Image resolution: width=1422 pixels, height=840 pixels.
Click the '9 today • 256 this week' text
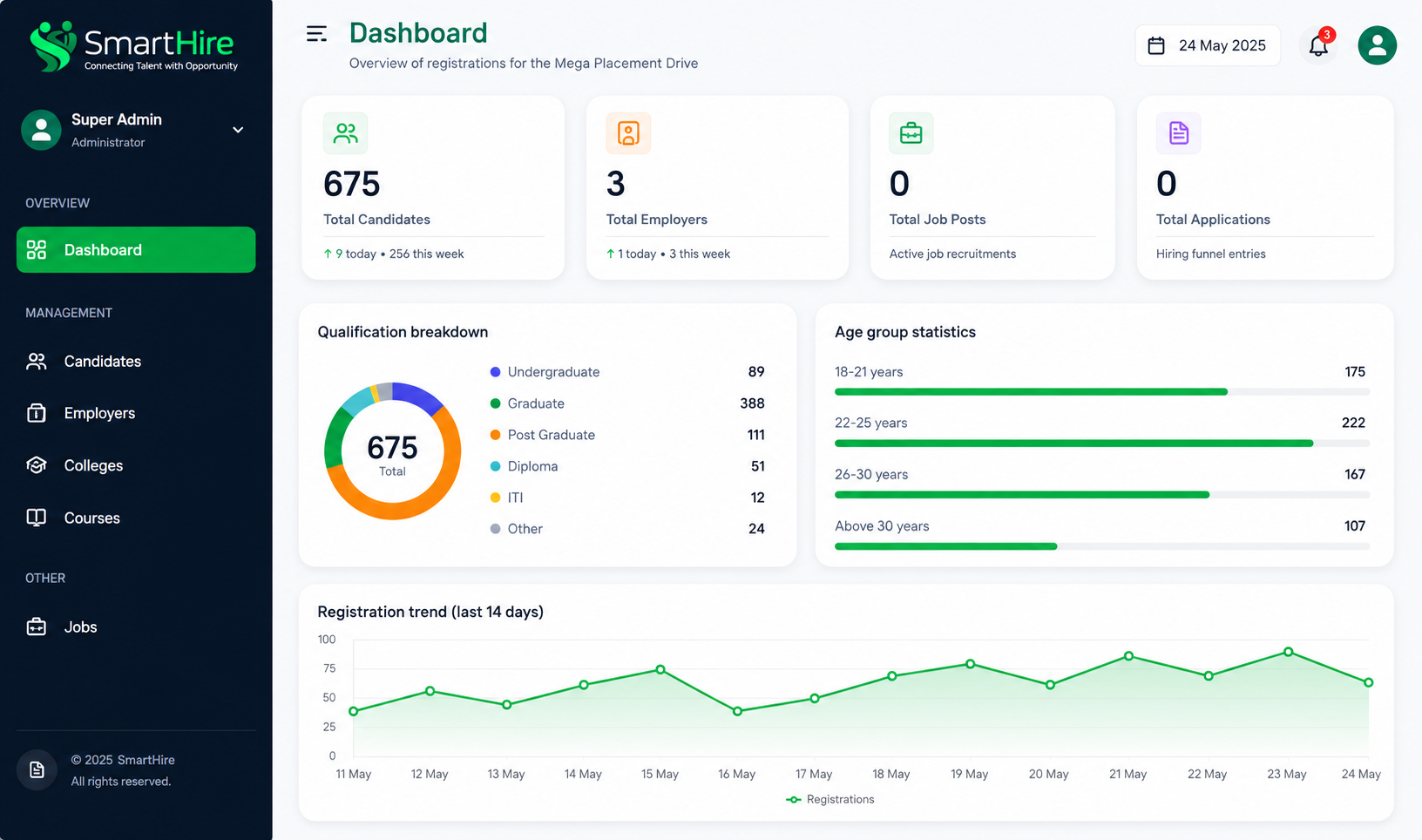tap(394, 254)
